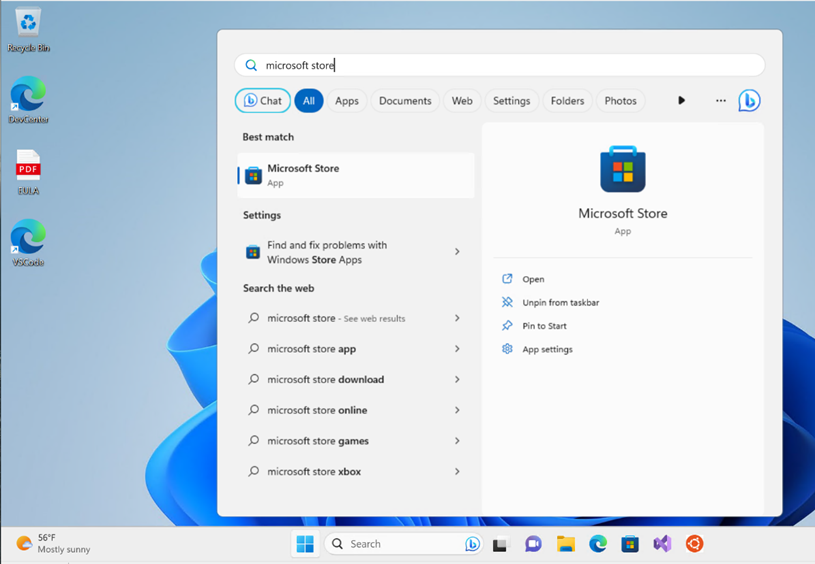Click the search magnifier icon in search box
Viewport: 815px width, 564px height.
pyautogui.click(x=251, y=65)
